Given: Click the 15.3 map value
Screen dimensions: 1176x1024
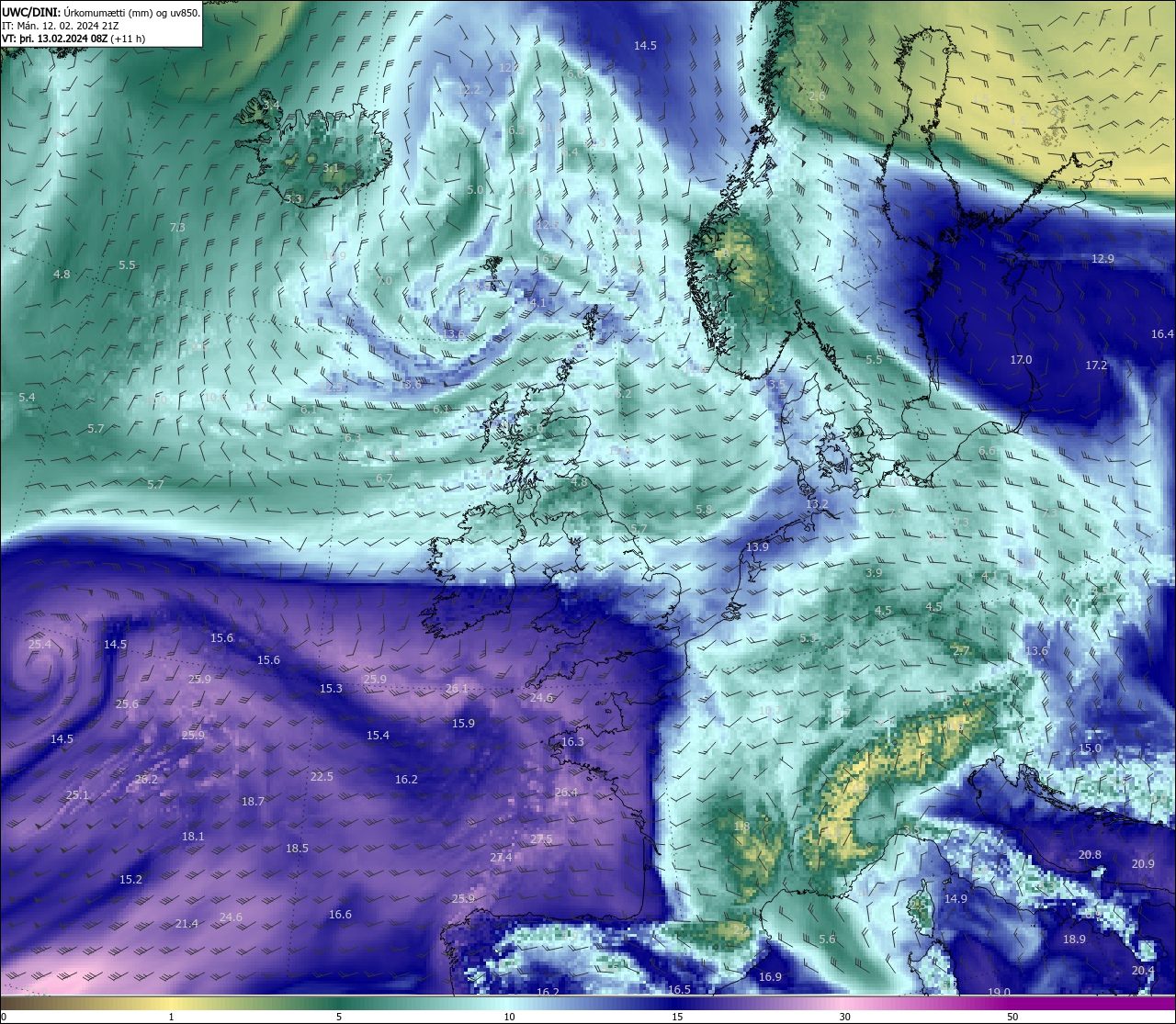Looking at the screenshot, I should click(x=331, y=688).
